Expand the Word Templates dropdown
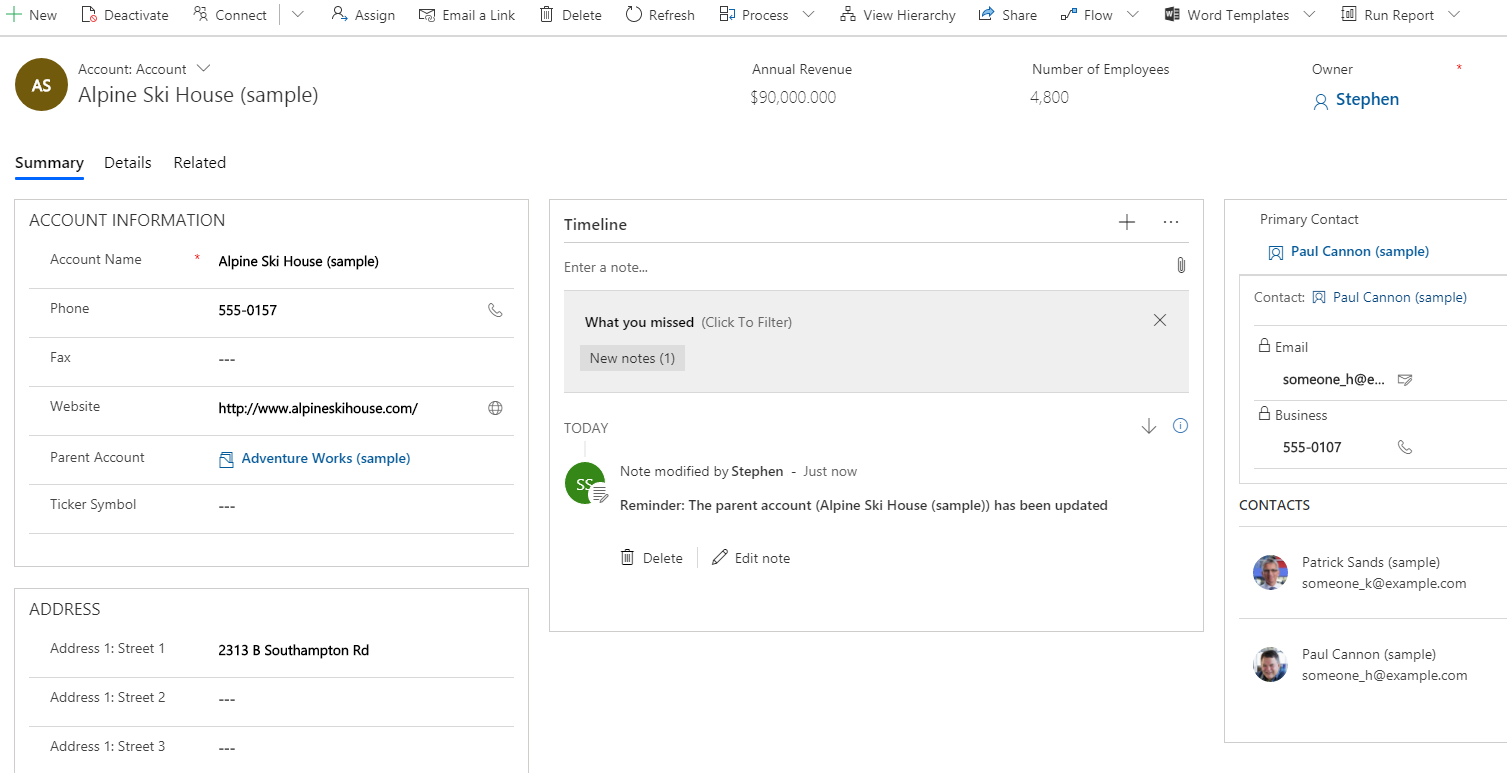The height and width of the screenshot is (773, 1507). click(x=1310, y=15)
